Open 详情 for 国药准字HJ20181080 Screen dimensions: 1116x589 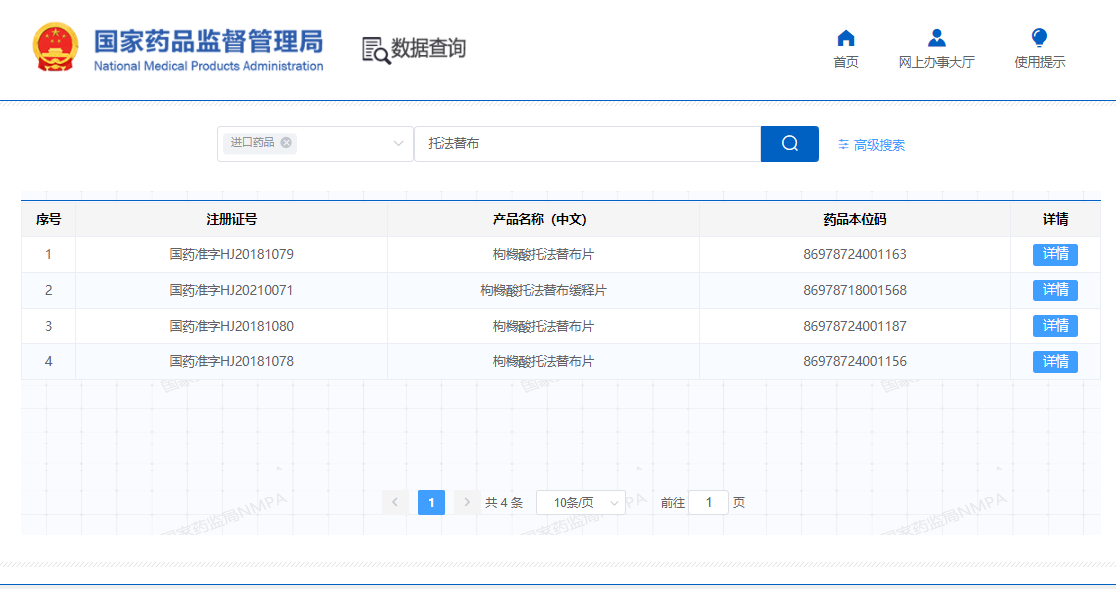(1056, 326)
